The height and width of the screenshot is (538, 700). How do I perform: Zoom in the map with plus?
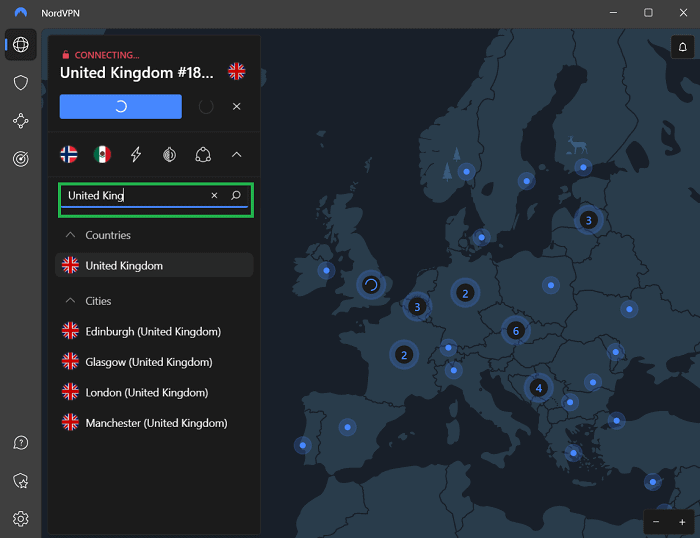(x=682, y=522)
